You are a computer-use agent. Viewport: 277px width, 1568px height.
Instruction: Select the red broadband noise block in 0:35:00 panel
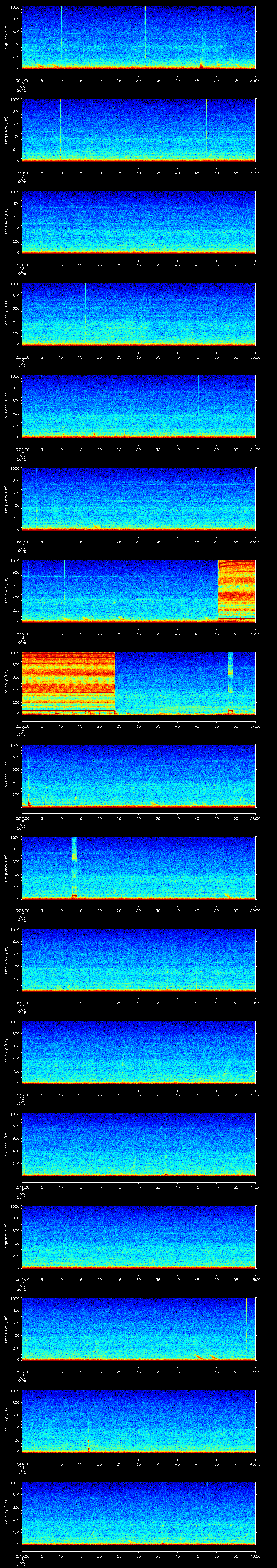point(237,590)
